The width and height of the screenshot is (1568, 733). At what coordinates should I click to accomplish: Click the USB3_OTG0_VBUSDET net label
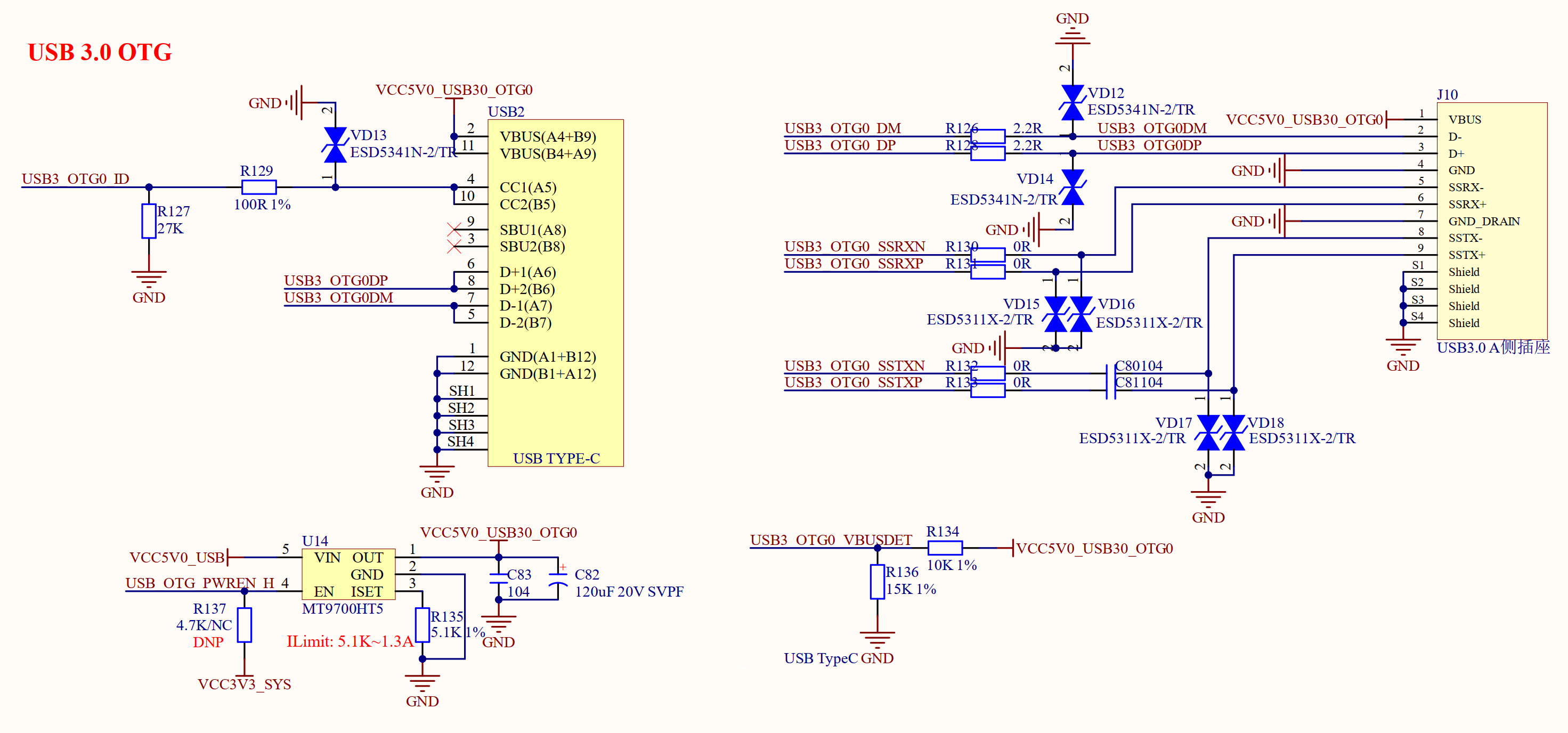tap(831, 540)
